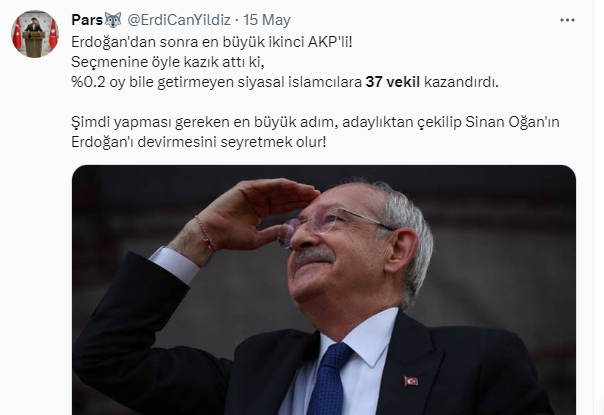Click the eyeglasses in the photo

tap(334, 225)
